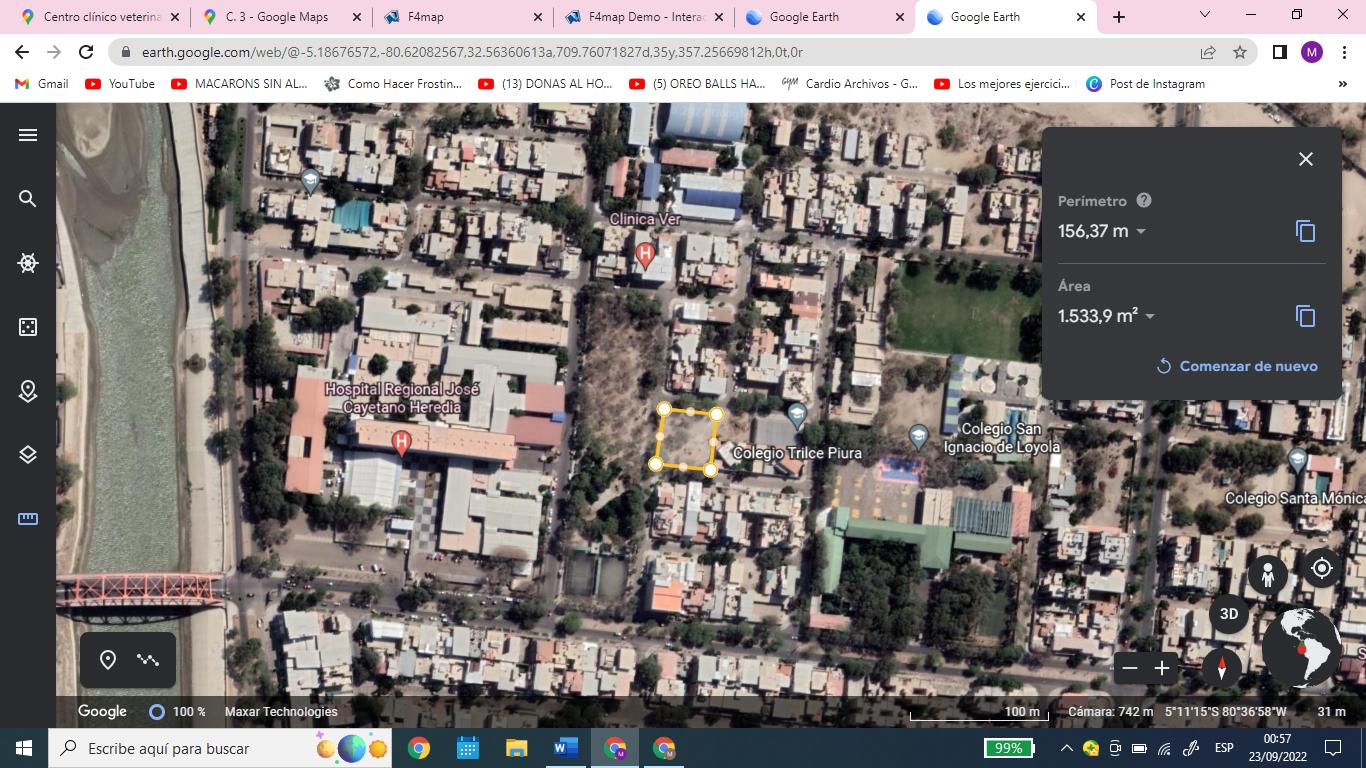Viewport: 1366px width, 768px height.
Task: Share this page from the address bar
Action: click(1208, 52)
